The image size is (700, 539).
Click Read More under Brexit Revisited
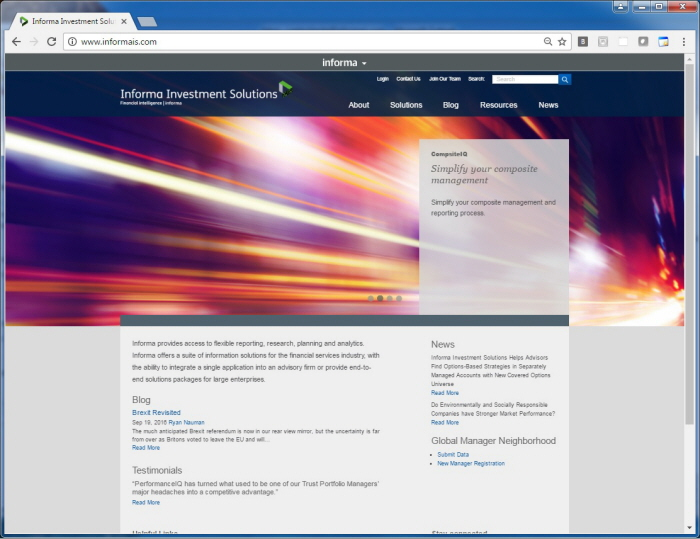pos(146,448)
